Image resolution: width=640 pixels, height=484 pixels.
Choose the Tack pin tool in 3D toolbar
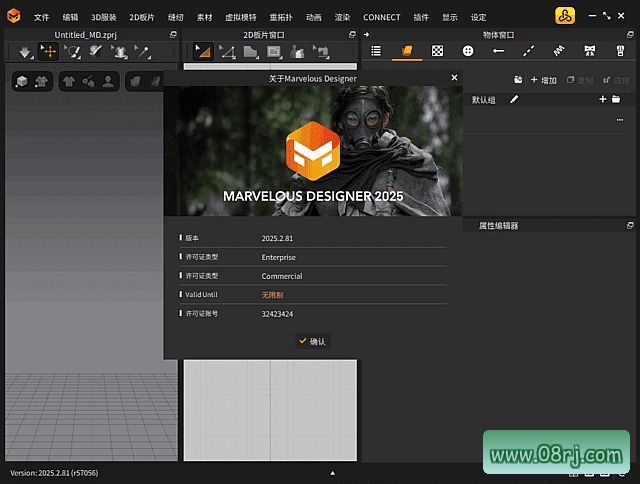(x=142, y=52)
